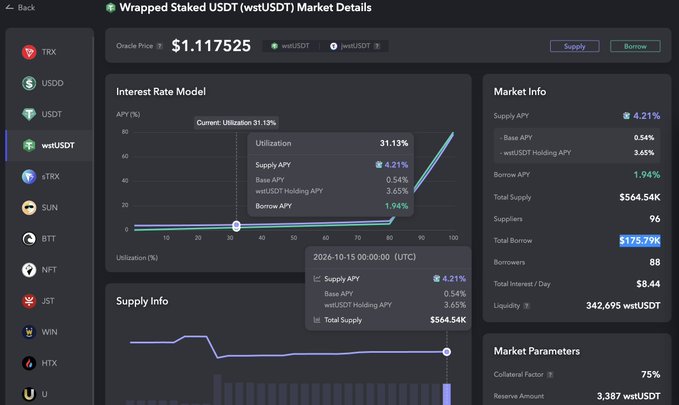This screenshot has width=679, height=405.
Task: Select wstUSDT token icon in sidebar
Action: pos(29,146)
